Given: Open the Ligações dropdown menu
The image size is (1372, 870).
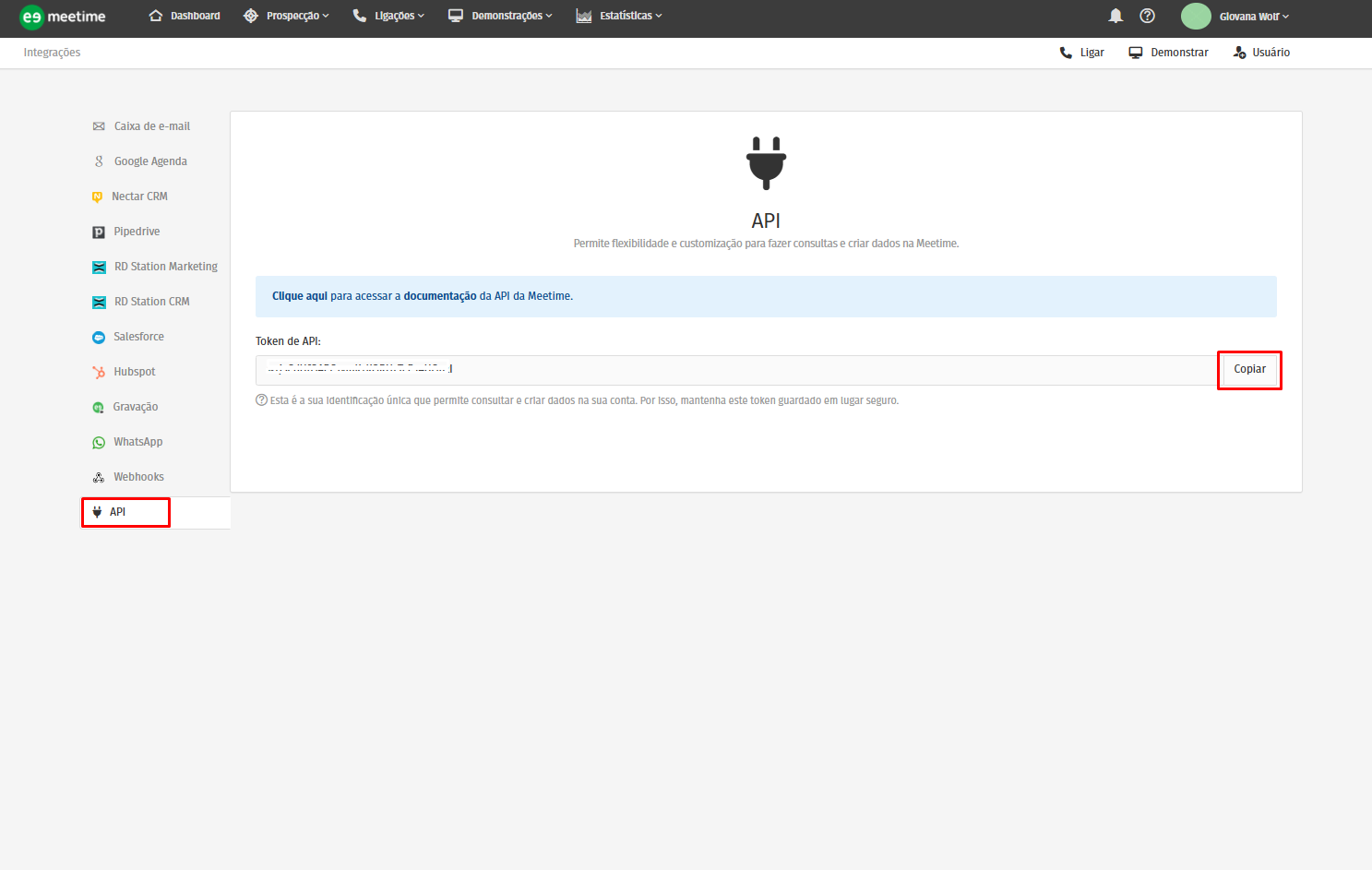Looking at the screenshot, I should (388, 16).
